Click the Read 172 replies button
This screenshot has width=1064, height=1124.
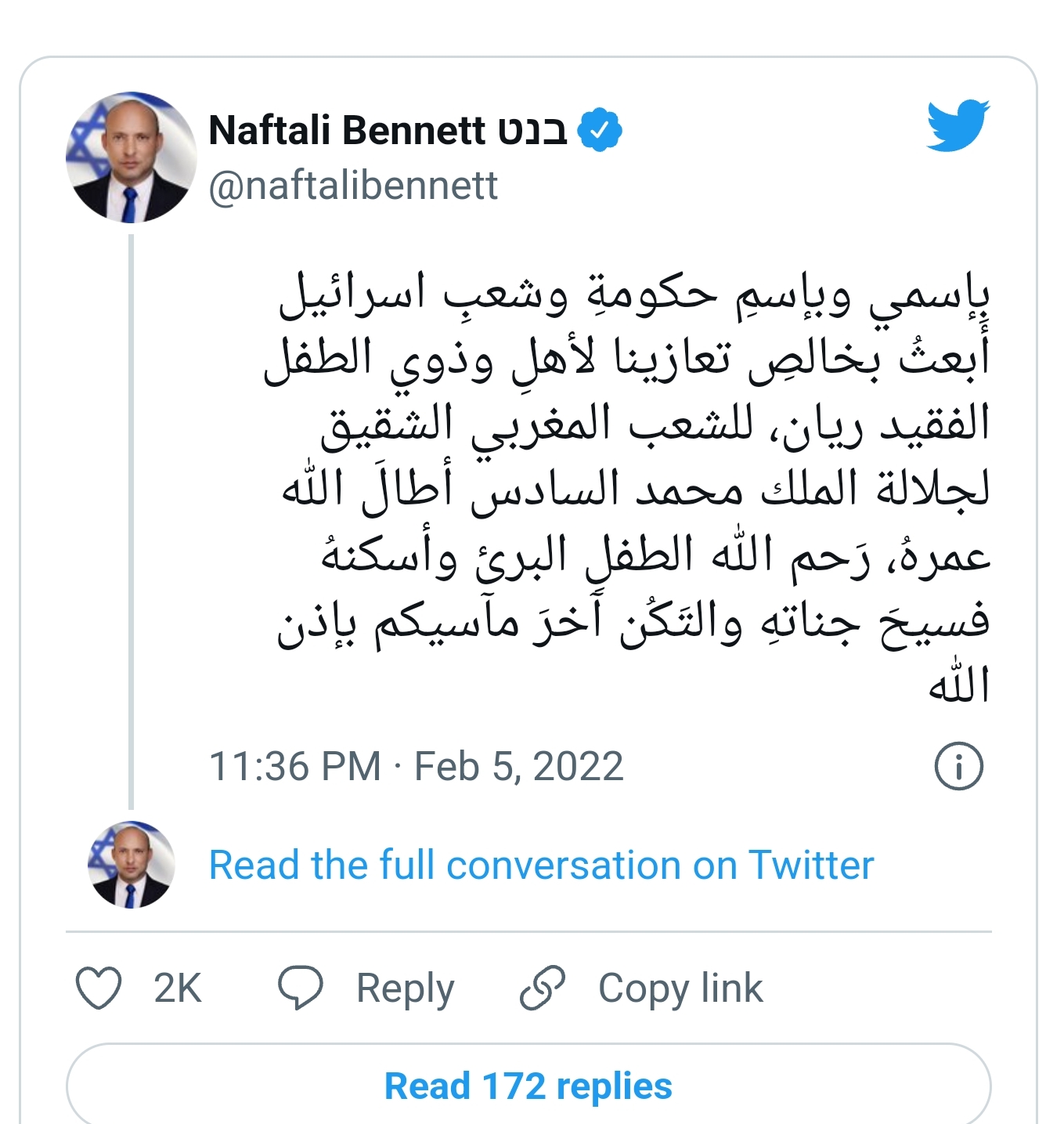pyautogui.click(x=528, y=1086)
